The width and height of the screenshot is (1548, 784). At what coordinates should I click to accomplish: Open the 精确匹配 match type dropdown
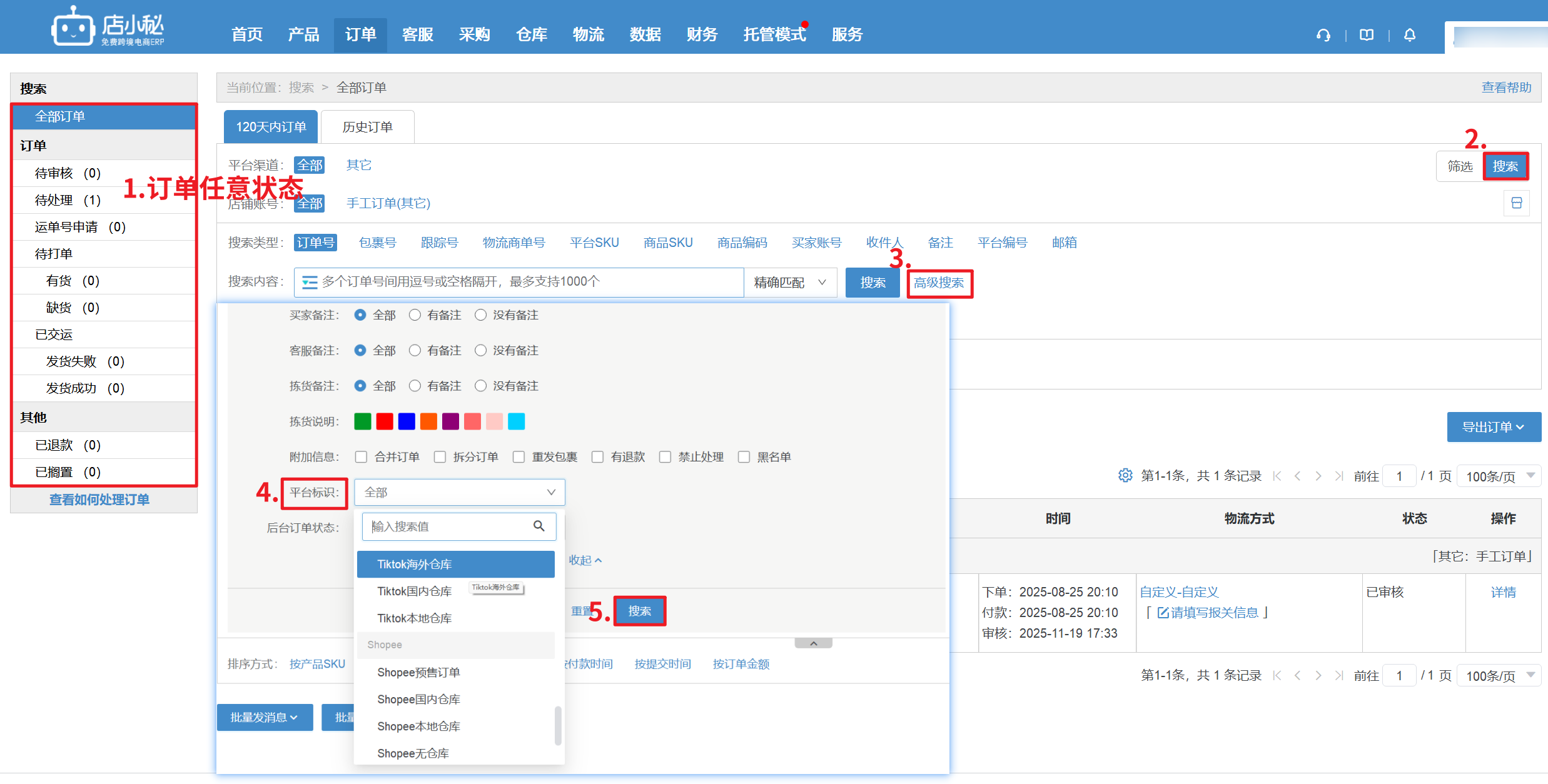point(790,283)
